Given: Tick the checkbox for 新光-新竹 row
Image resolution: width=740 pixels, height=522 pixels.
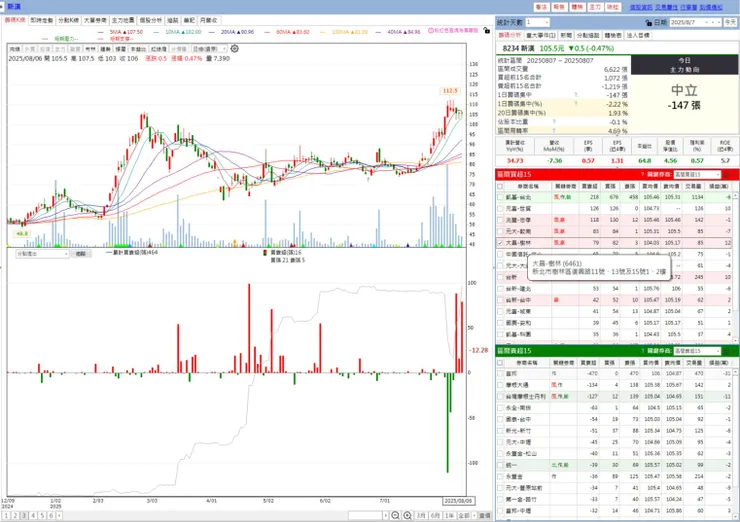Looking at the screenshot, I should [x=500, y=431].
